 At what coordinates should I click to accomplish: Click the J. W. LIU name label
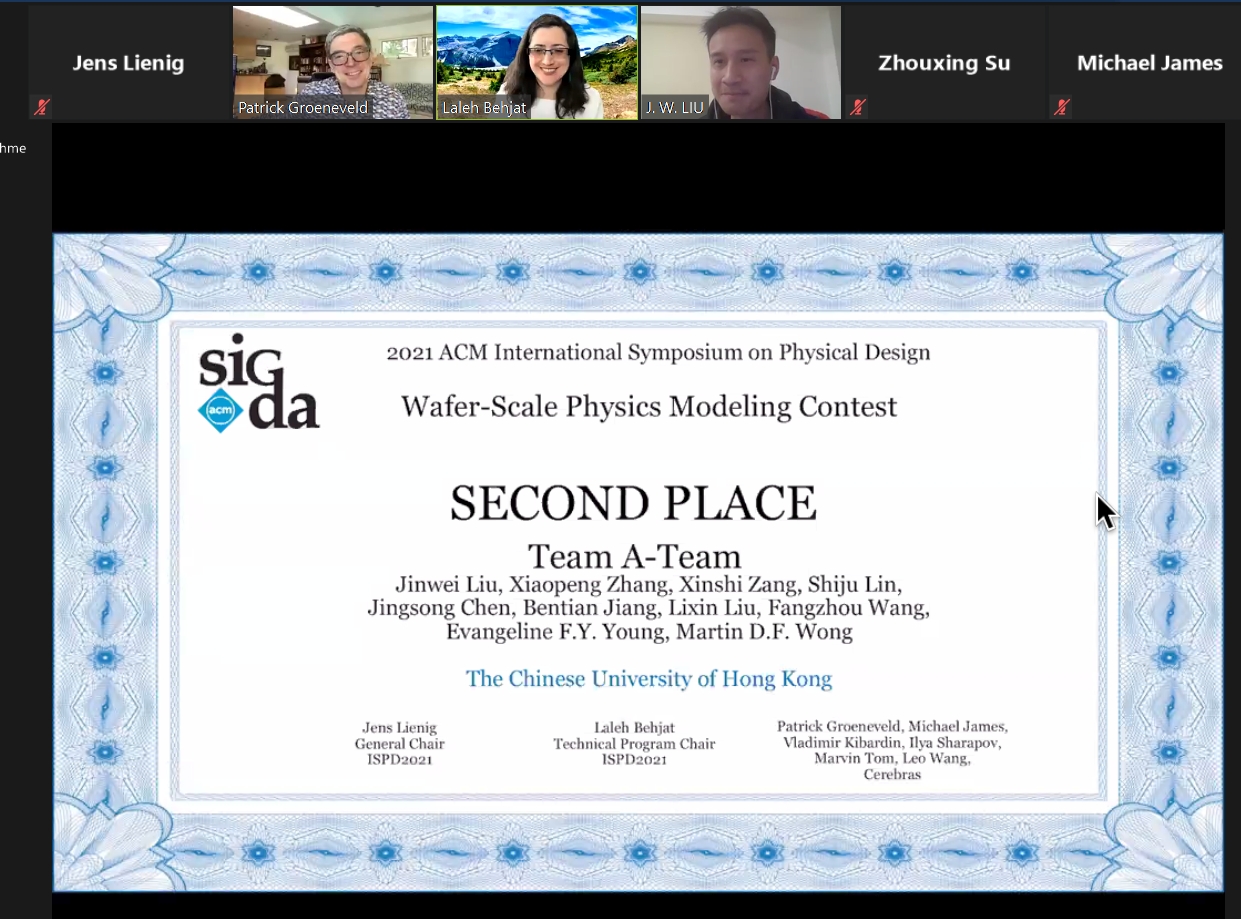click(675, 108)
